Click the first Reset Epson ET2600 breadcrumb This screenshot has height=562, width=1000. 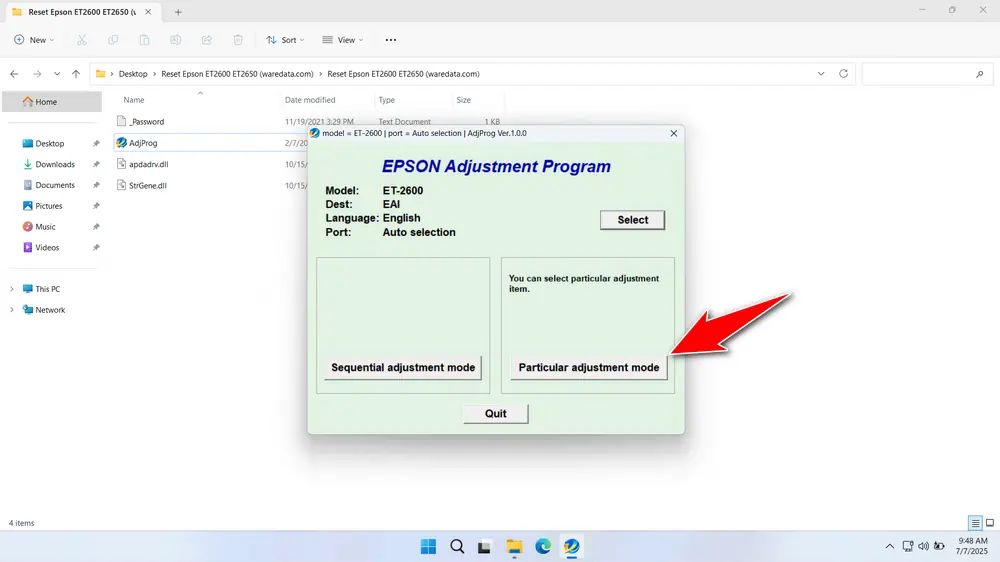coord(237,74)
